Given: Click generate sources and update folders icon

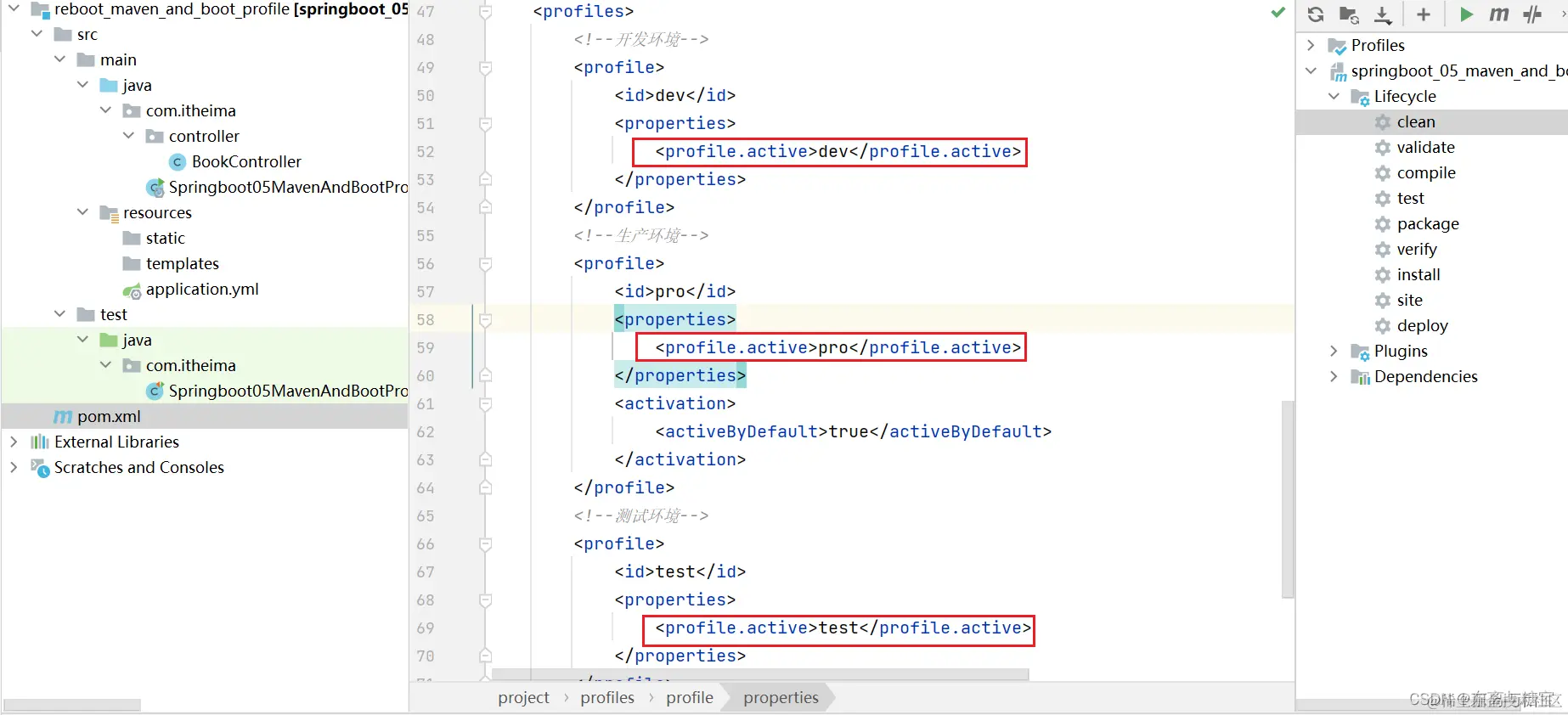Looking at the screenshot, I should pos(1349,14).
